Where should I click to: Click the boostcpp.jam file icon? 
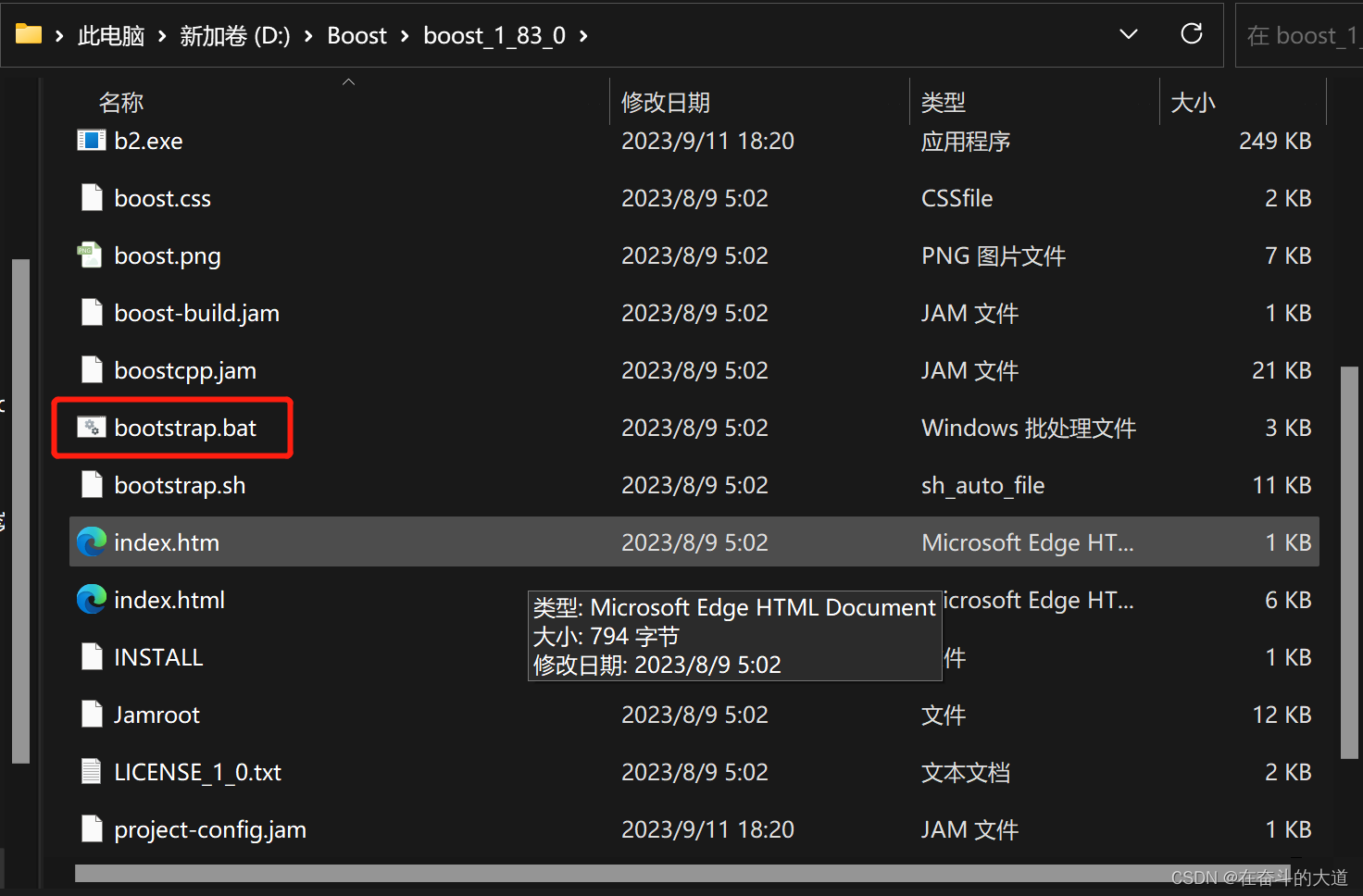(91, 370)
